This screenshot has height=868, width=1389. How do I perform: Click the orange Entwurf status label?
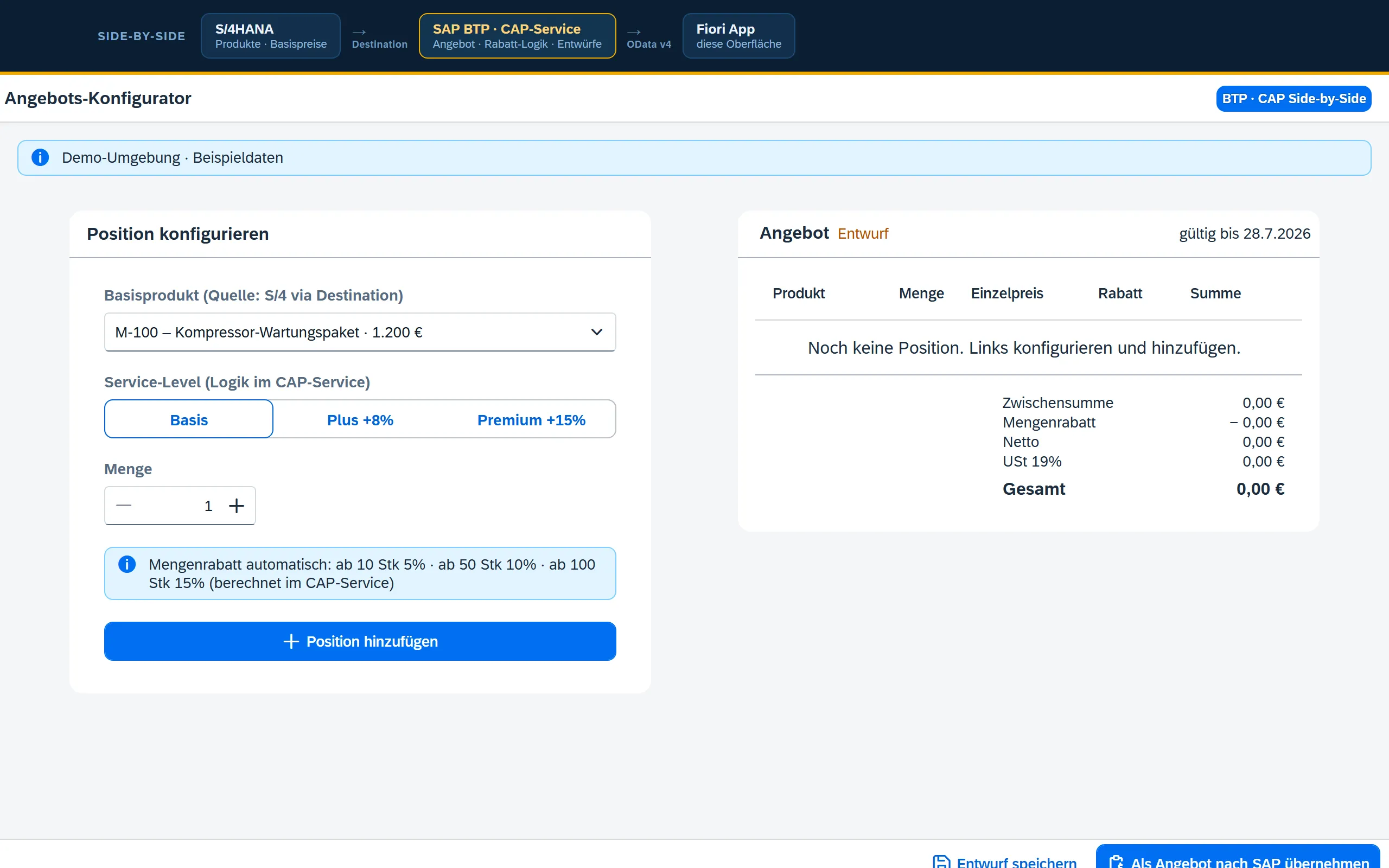863,234
